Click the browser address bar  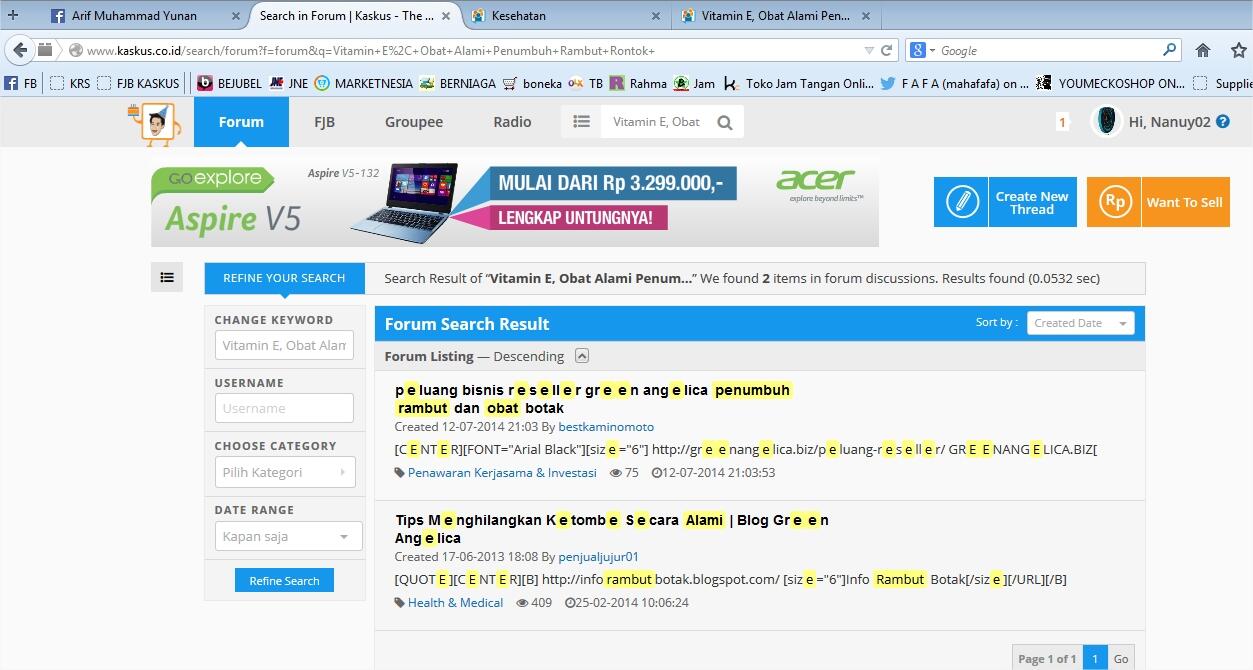point(470,50)
